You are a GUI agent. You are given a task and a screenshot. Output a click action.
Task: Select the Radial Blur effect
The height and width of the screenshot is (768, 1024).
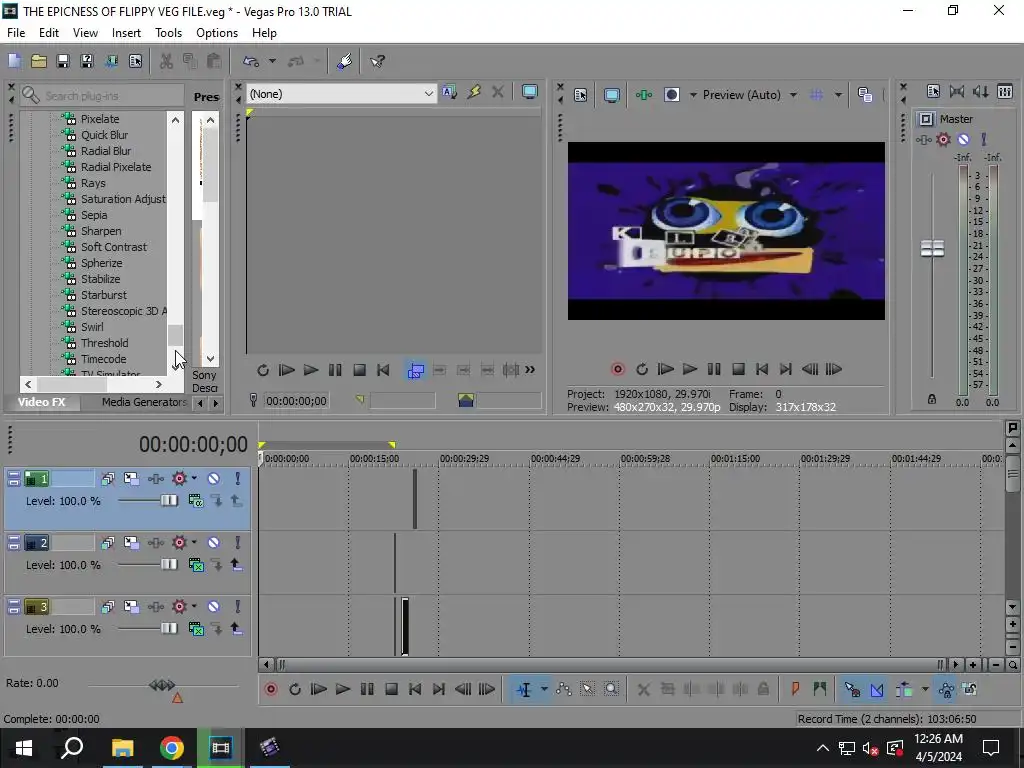(x=106, y=151)
